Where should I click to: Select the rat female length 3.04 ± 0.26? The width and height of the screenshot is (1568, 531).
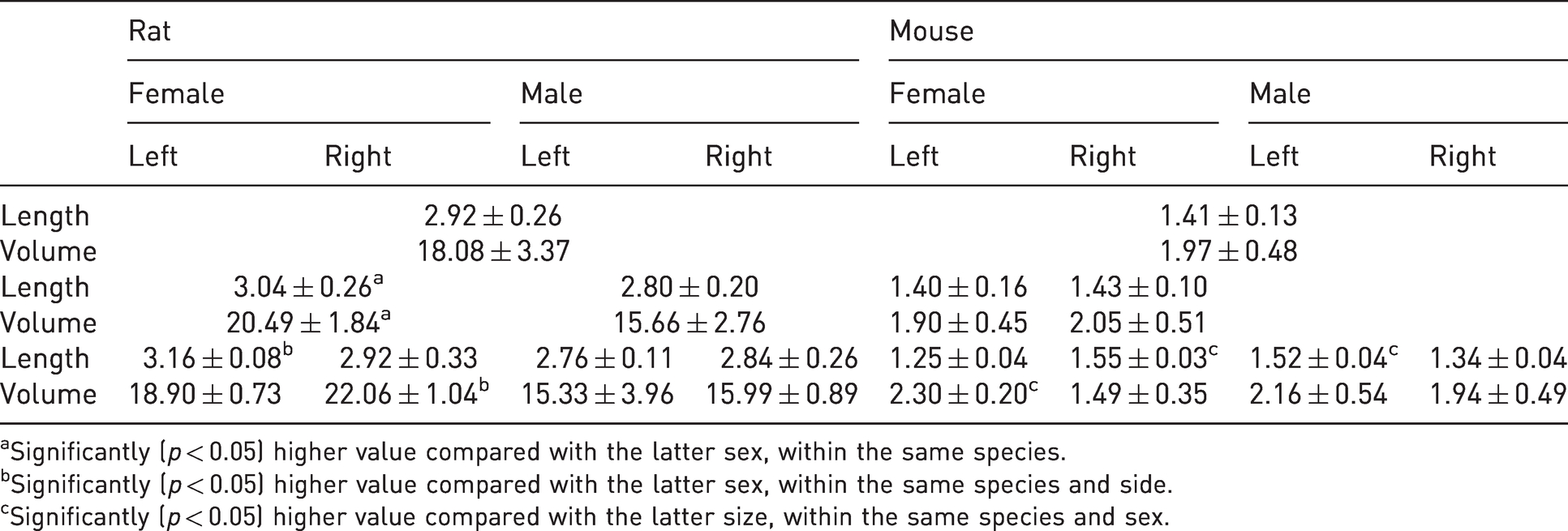coord(308,286)
